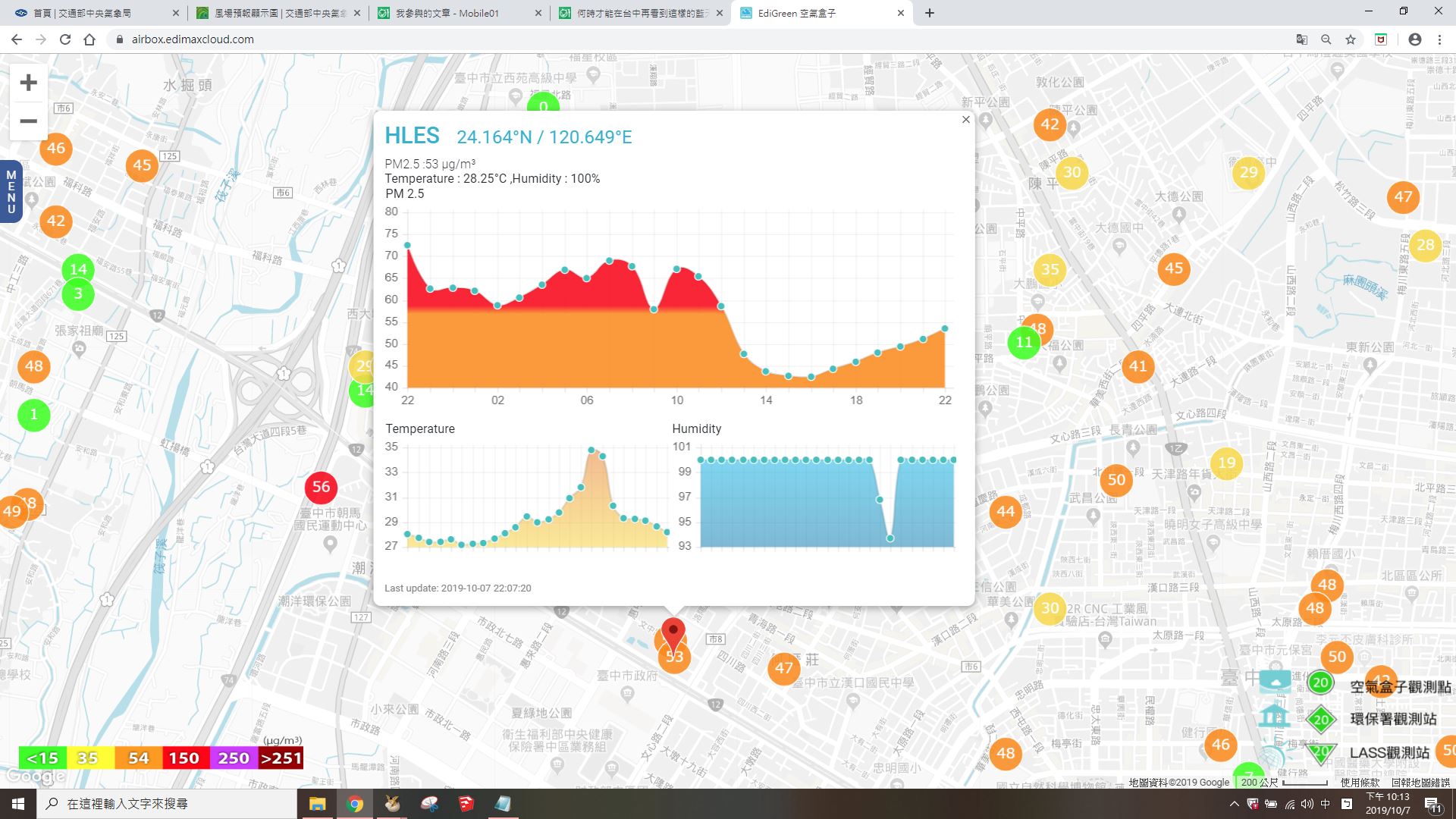Open Chrome profile account button
This screenshot has width=1456, height=819.
coord(1414,39)
